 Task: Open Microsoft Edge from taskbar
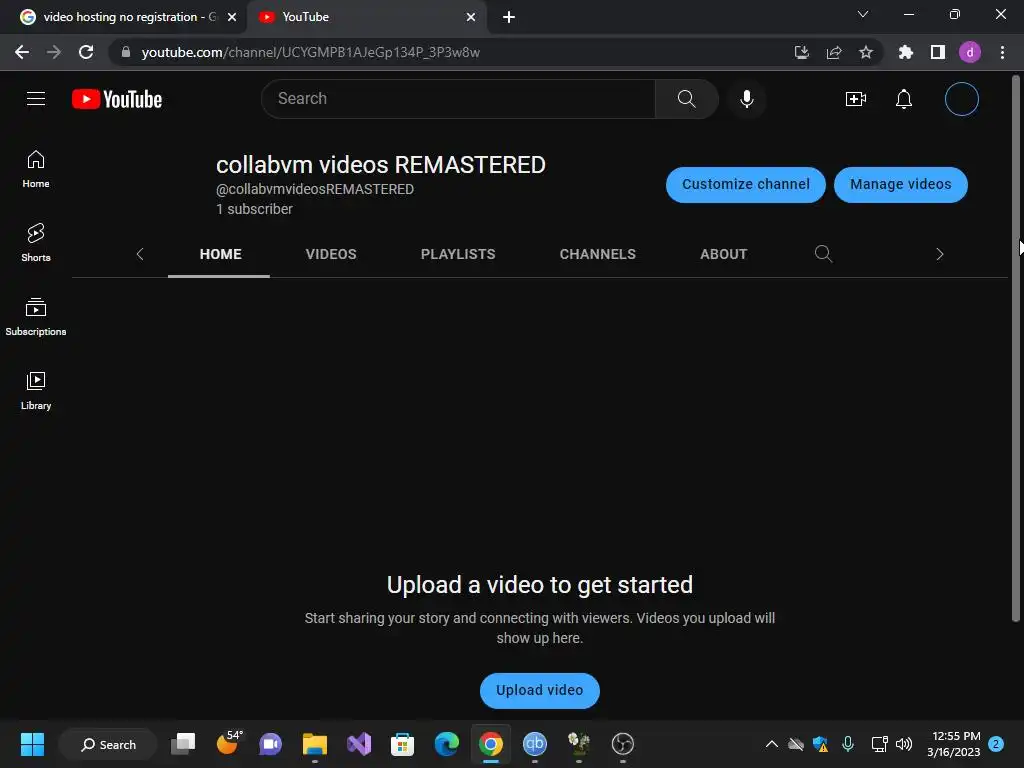447,744
